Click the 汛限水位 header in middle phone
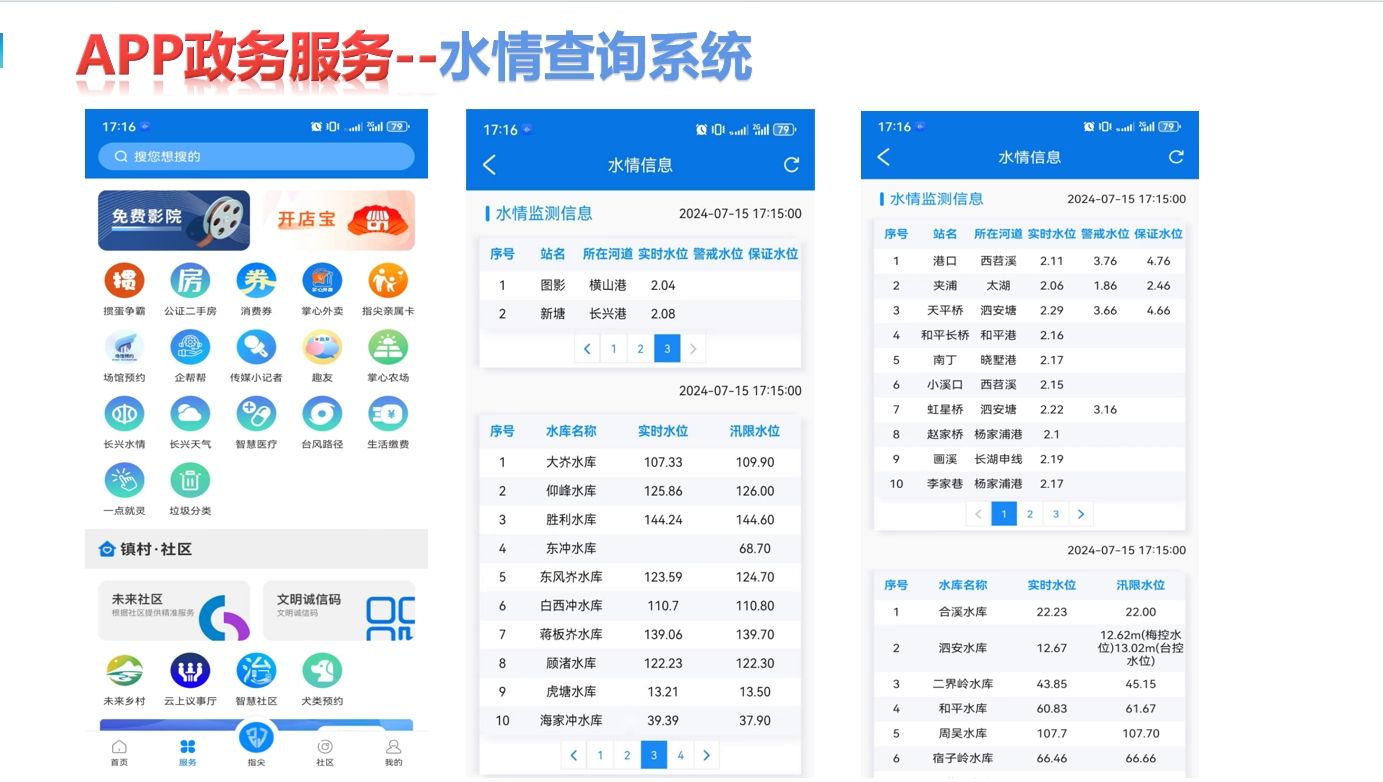This screenshot has height=782, width=1383. point(755,431)
